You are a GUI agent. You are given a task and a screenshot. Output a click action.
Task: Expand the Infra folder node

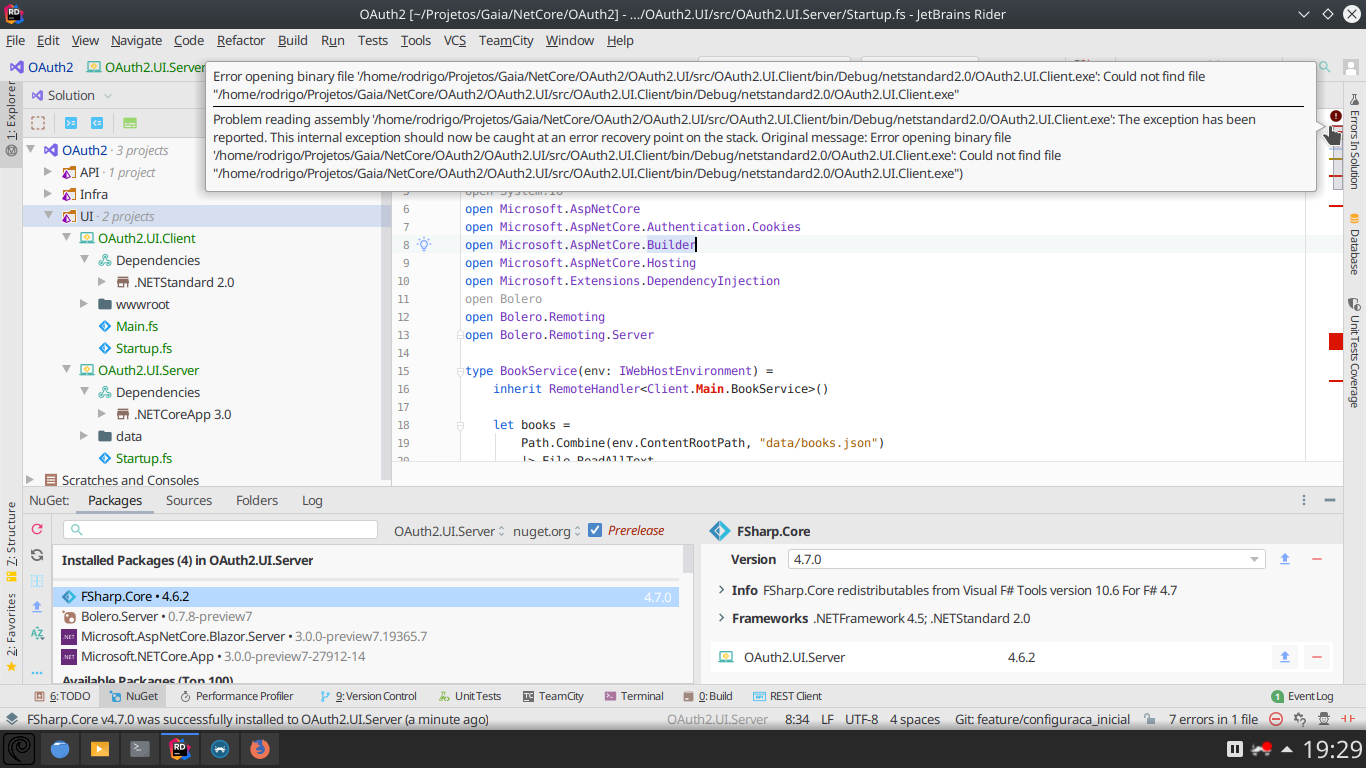[48, 194]
